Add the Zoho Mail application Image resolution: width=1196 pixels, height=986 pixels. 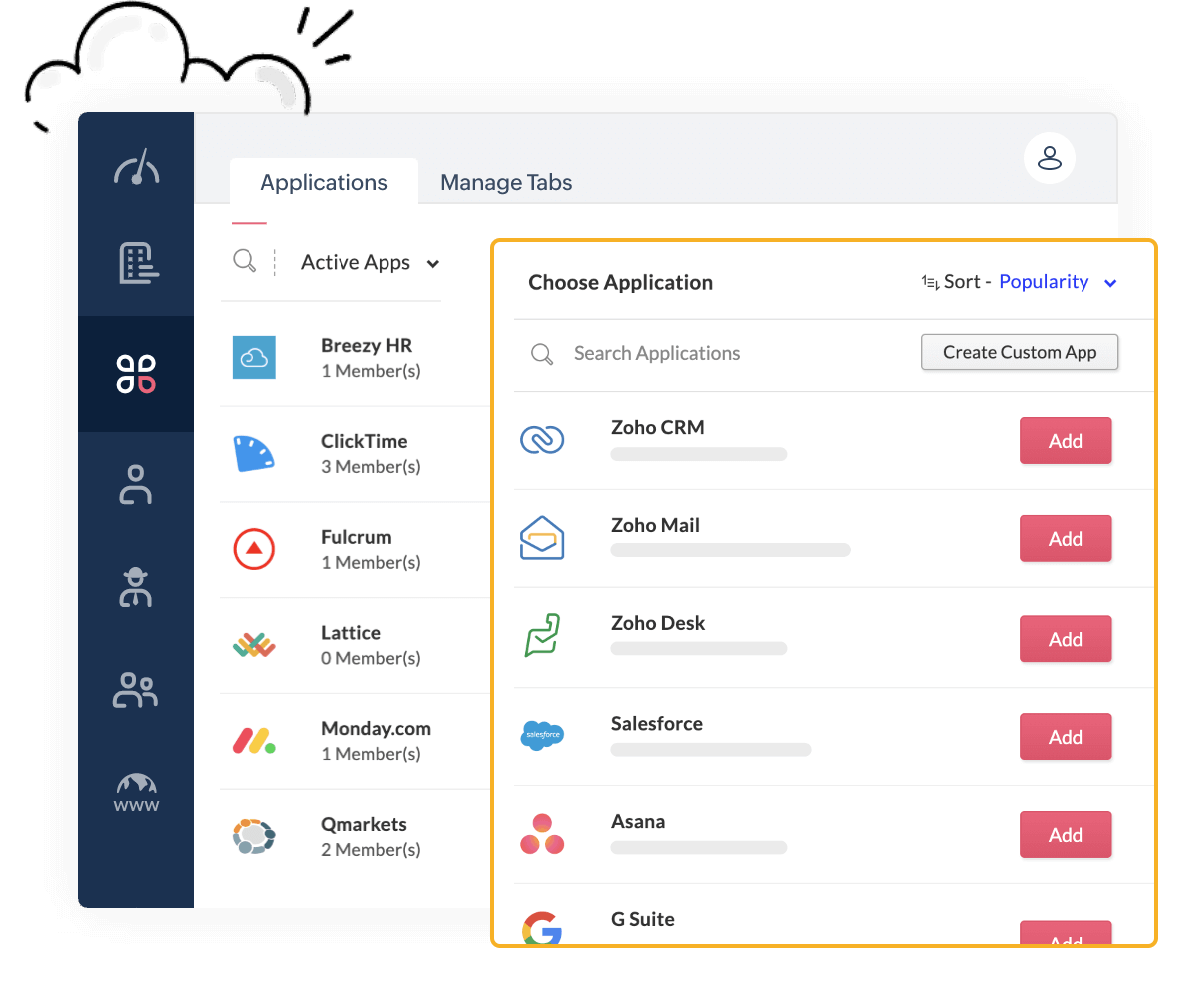click(1066, 538)
